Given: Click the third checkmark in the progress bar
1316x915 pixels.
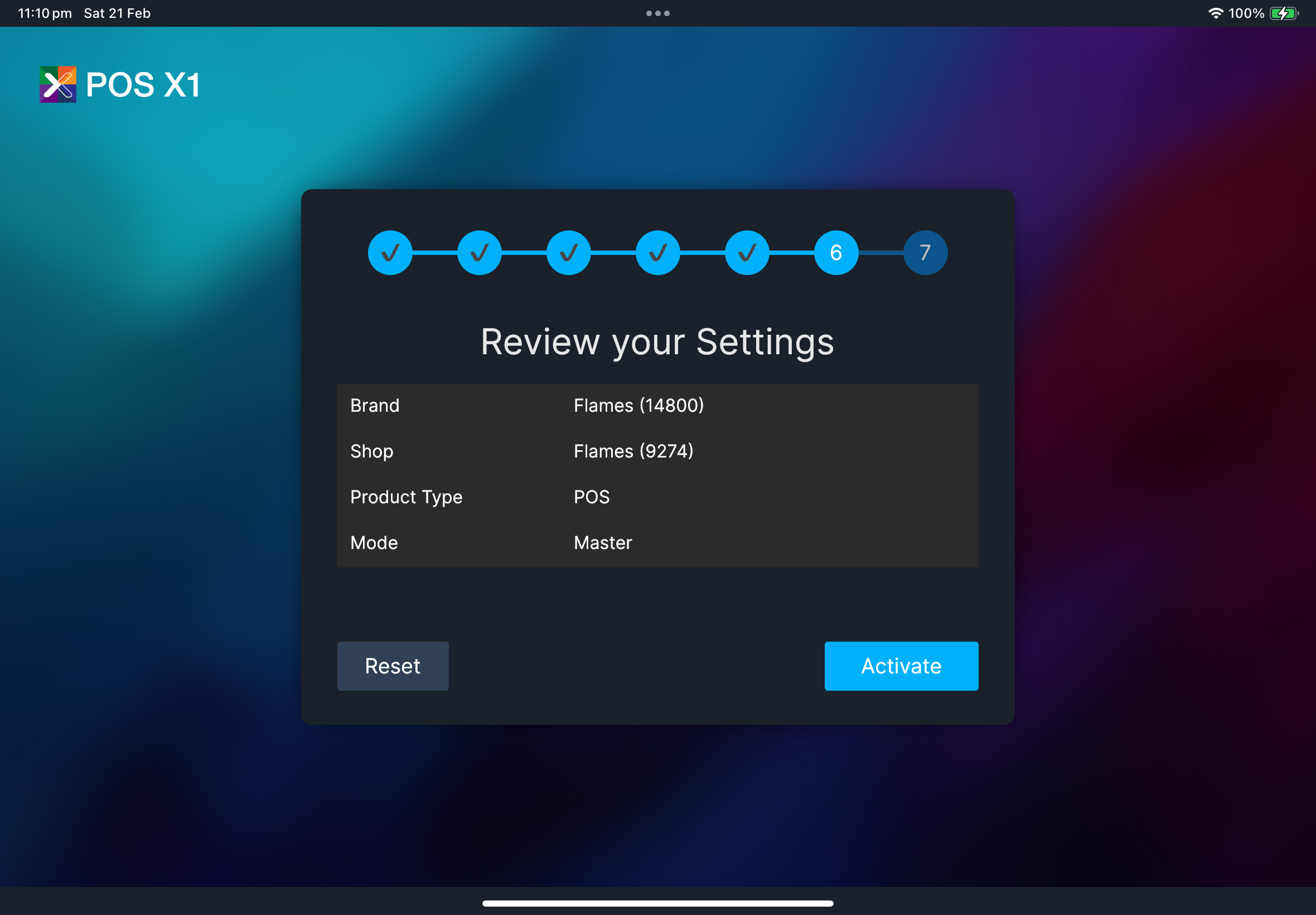Looking at the screenshot, I should pyautogui.click(x=568, y=252).
